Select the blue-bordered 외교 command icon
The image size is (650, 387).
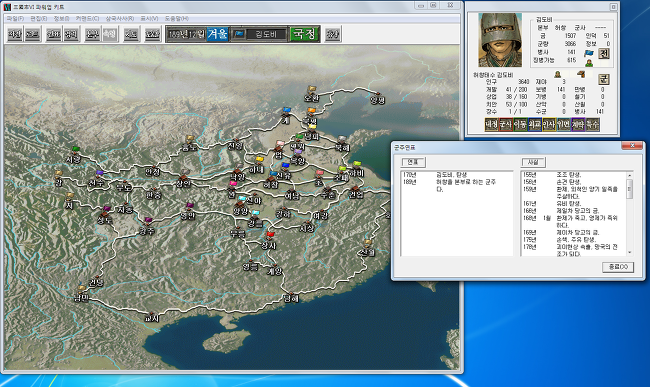point(534,124)
